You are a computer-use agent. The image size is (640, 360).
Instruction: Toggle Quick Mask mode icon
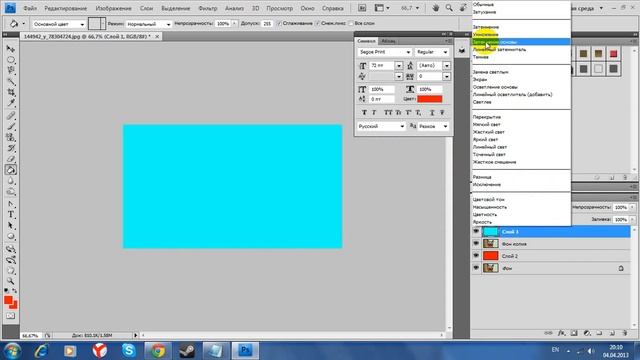(11, 316)
